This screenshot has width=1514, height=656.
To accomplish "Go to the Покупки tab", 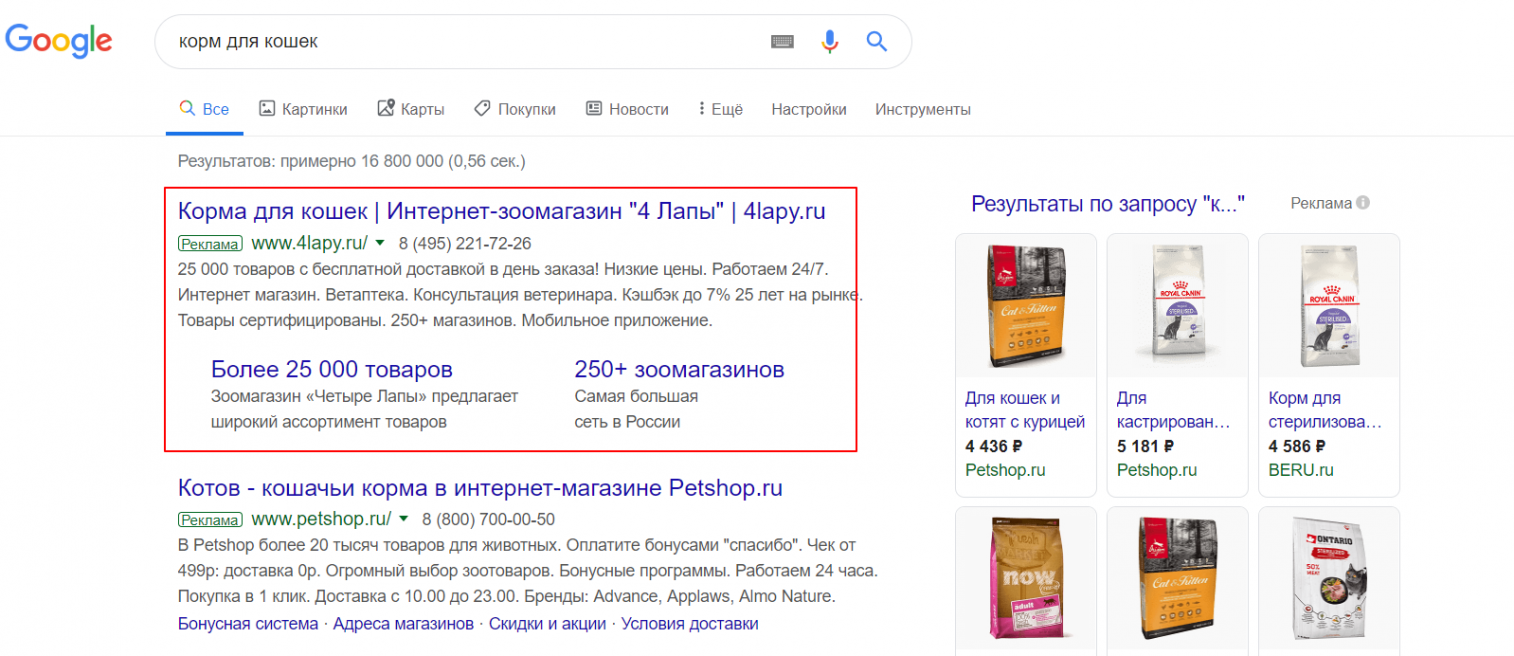I will coord(515,109).
